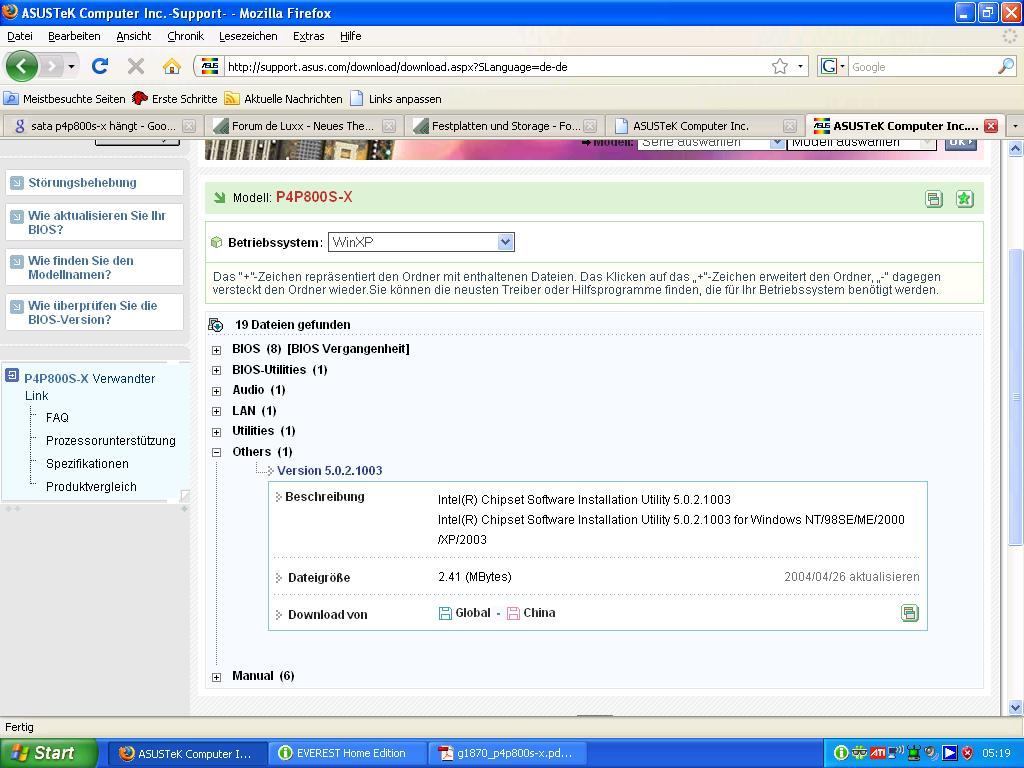Expand the BIOS (8) folder

click(x=216, y=350)
